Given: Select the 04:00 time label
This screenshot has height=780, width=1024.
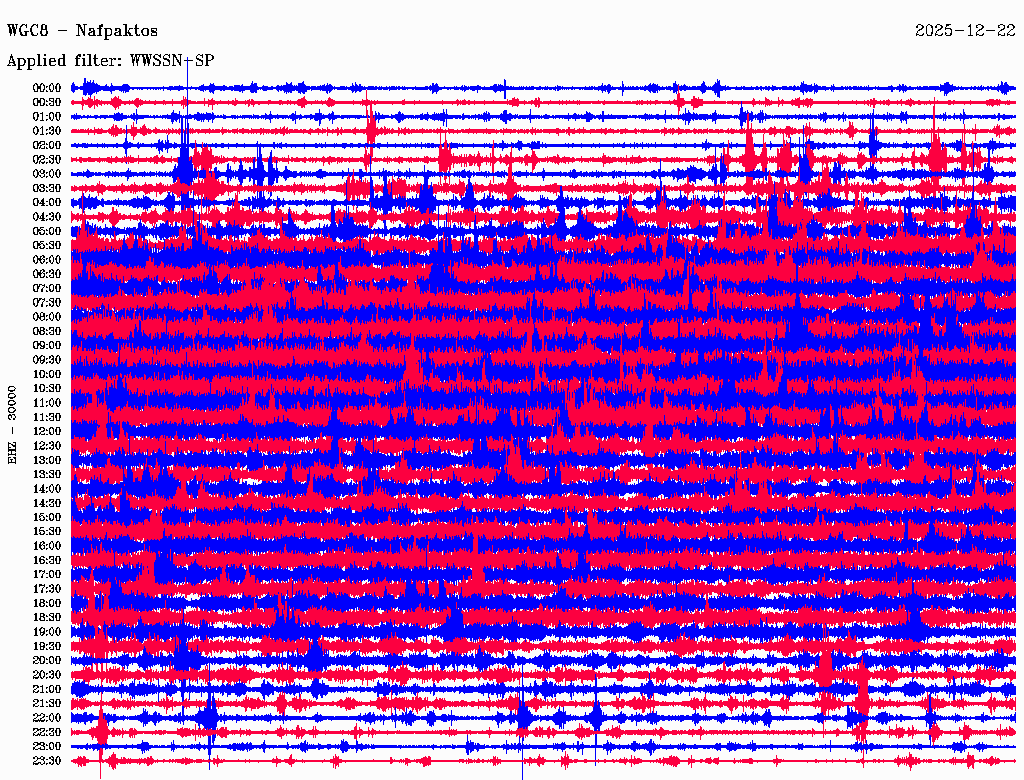Looking at the screenshot, I should 47,203.
